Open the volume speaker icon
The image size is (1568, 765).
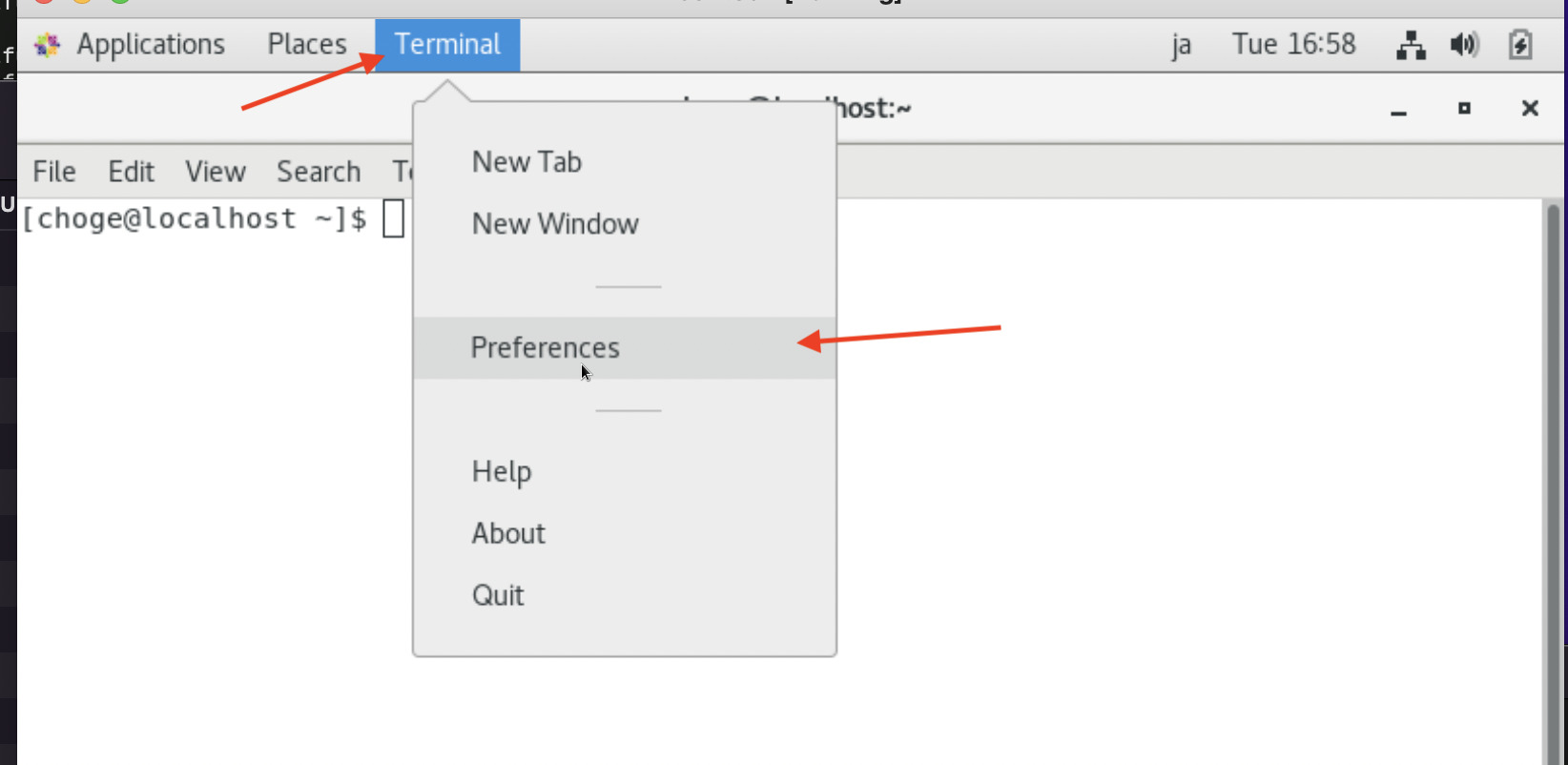click(1464, 45)
